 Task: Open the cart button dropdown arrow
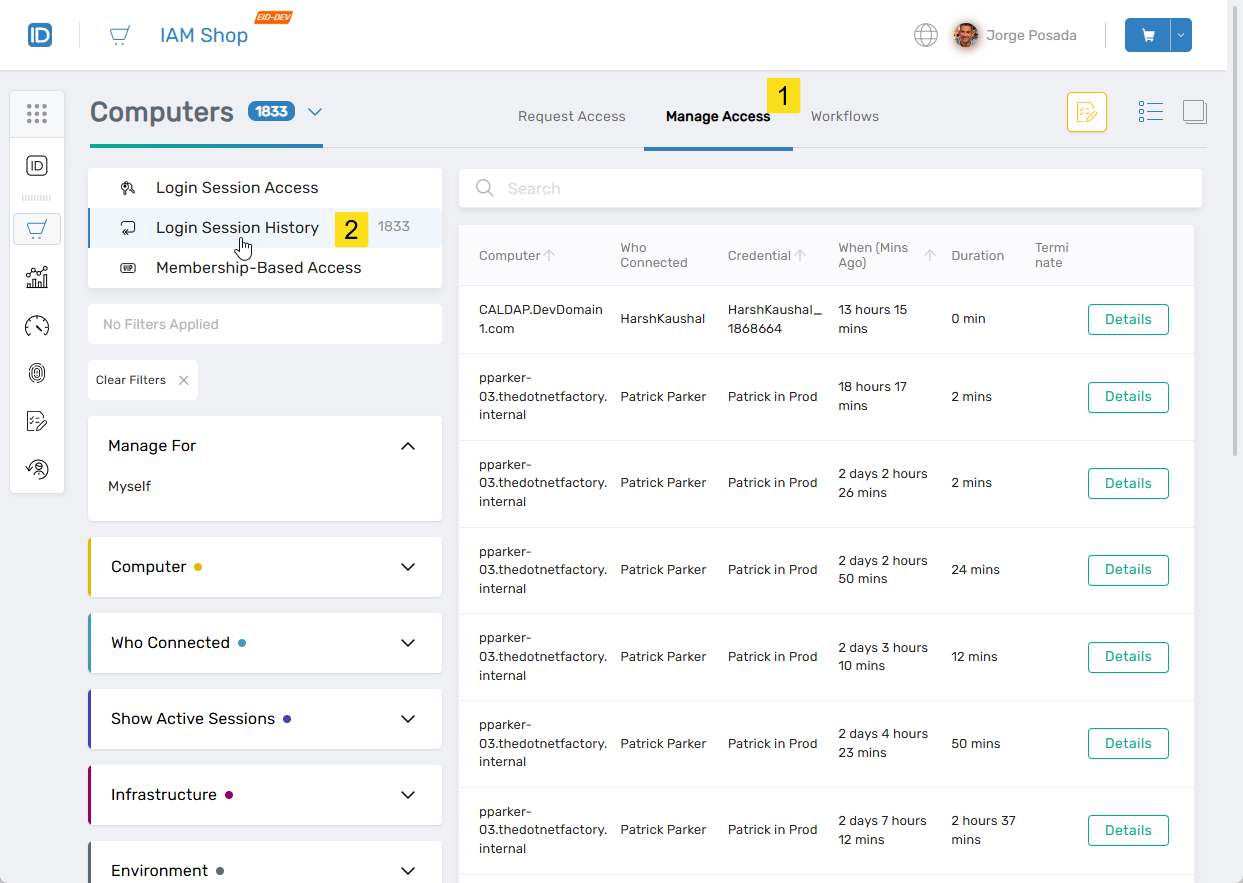point(1181,35)
